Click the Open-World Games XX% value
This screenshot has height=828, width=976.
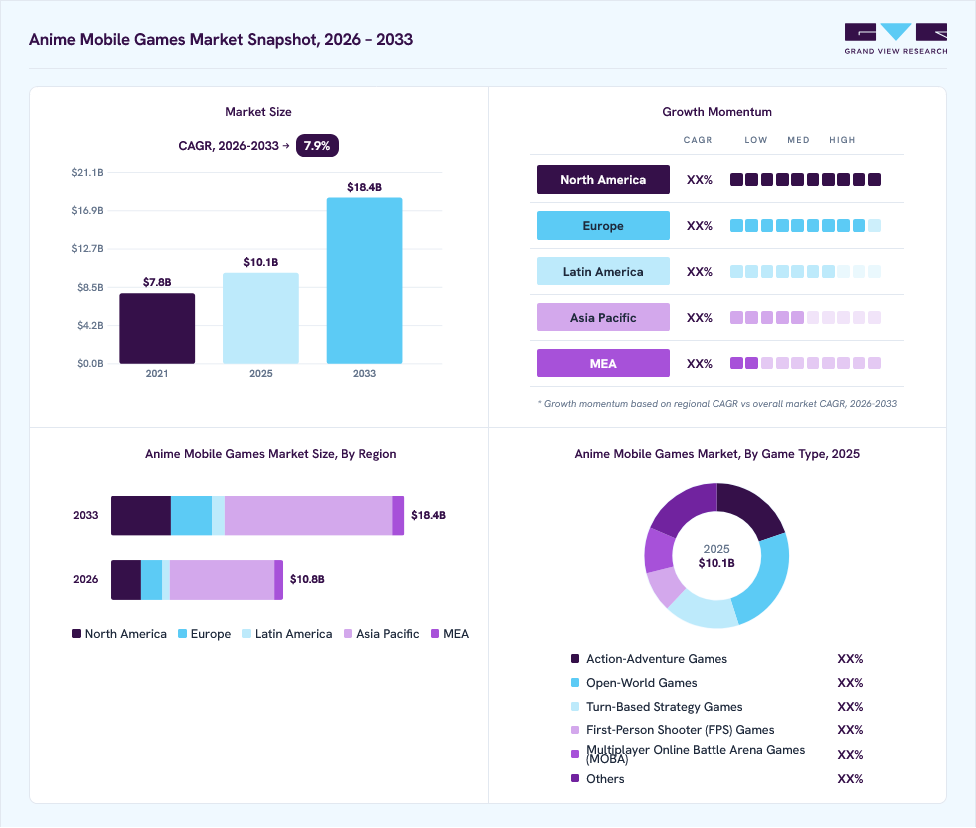click(x=850, y=683)
